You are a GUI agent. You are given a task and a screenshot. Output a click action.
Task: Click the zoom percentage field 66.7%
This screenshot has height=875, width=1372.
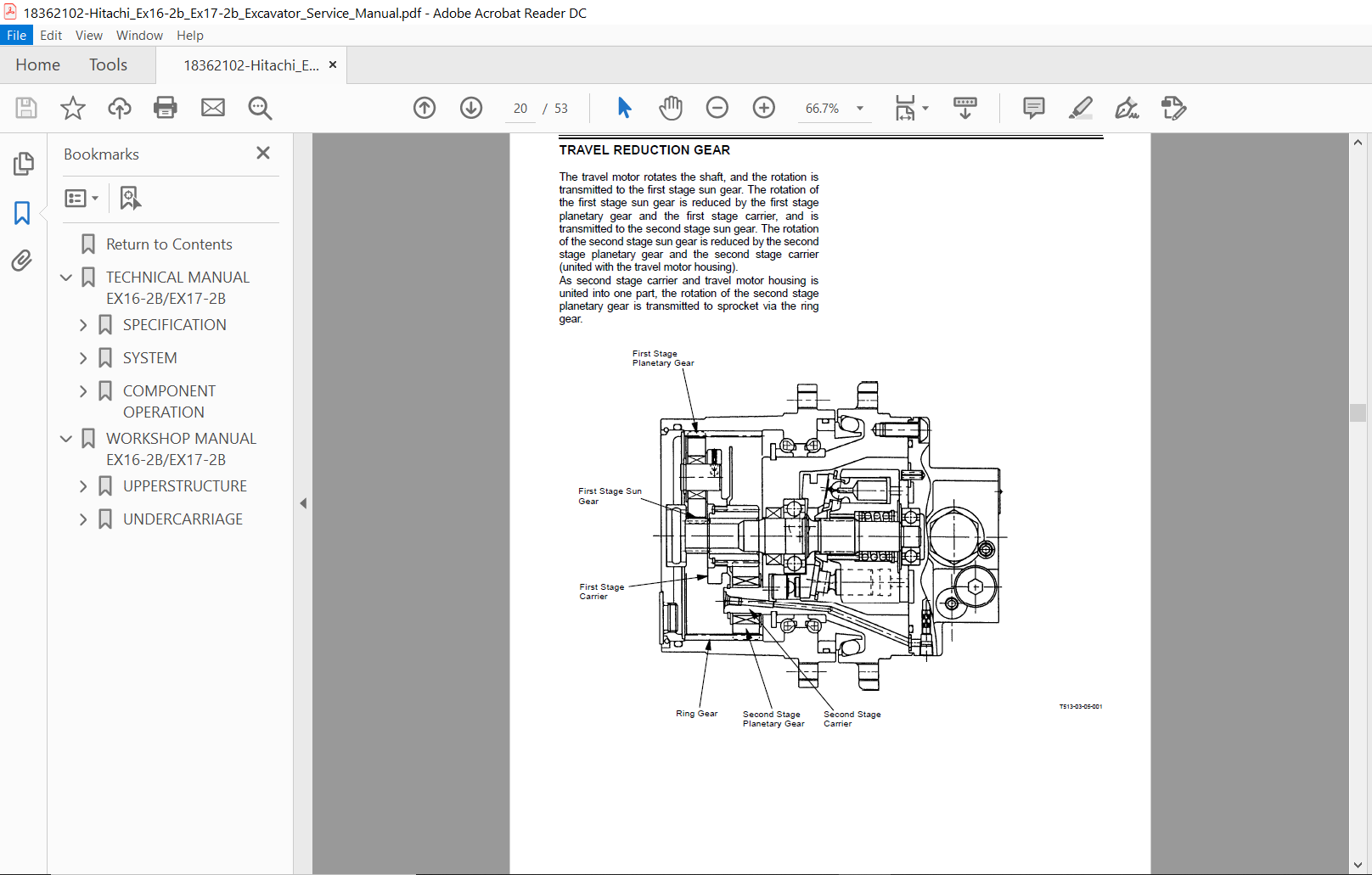[x=822, y=109]
